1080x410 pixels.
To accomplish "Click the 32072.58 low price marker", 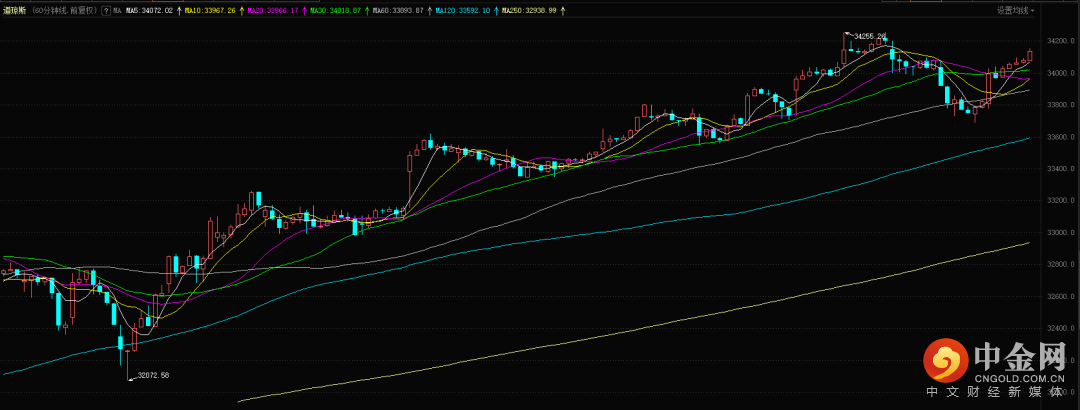I will click(154, 375).
